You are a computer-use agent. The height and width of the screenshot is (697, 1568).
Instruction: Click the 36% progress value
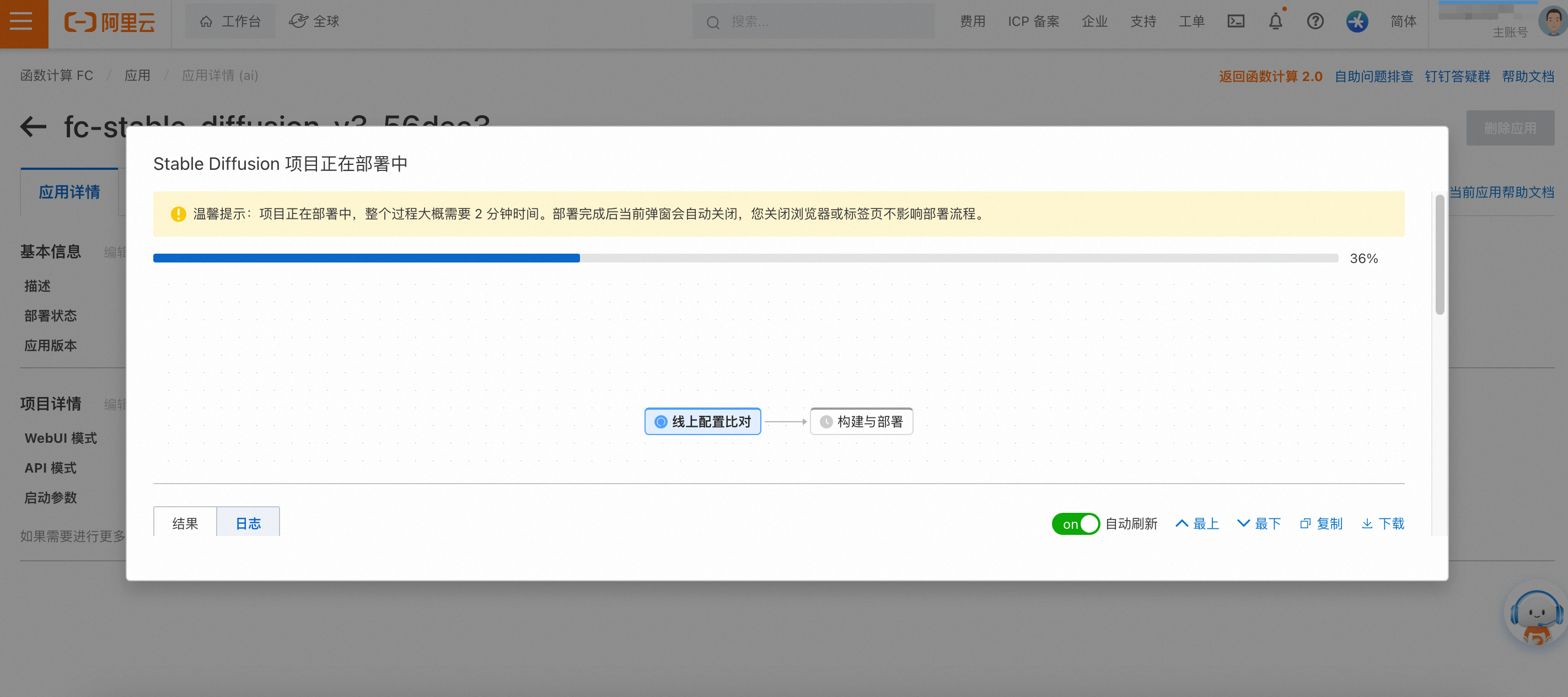[x=1363, y=258]
